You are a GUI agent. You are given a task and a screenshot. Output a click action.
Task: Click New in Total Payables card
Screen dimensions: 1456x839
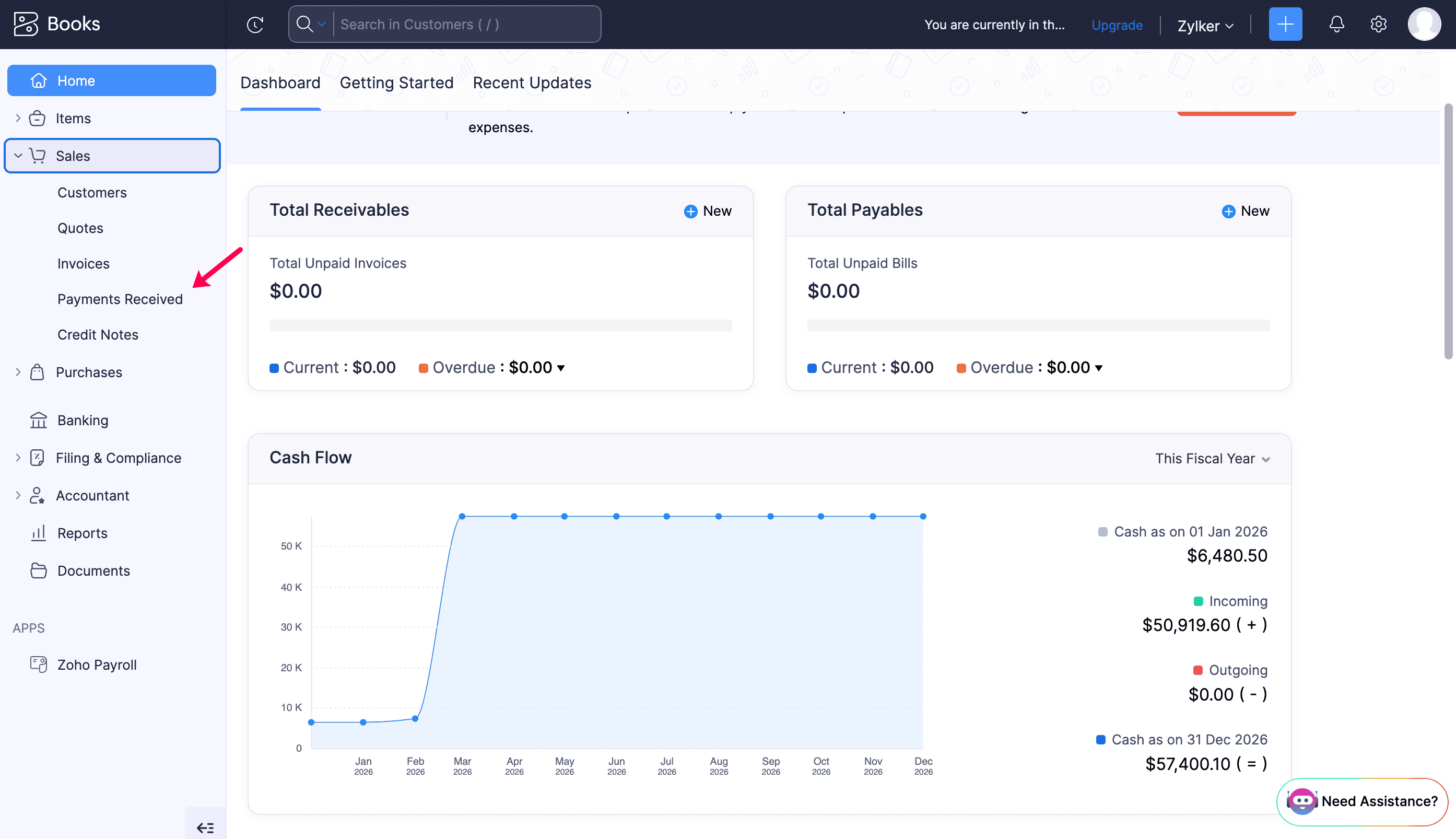tap(1246, 211)
